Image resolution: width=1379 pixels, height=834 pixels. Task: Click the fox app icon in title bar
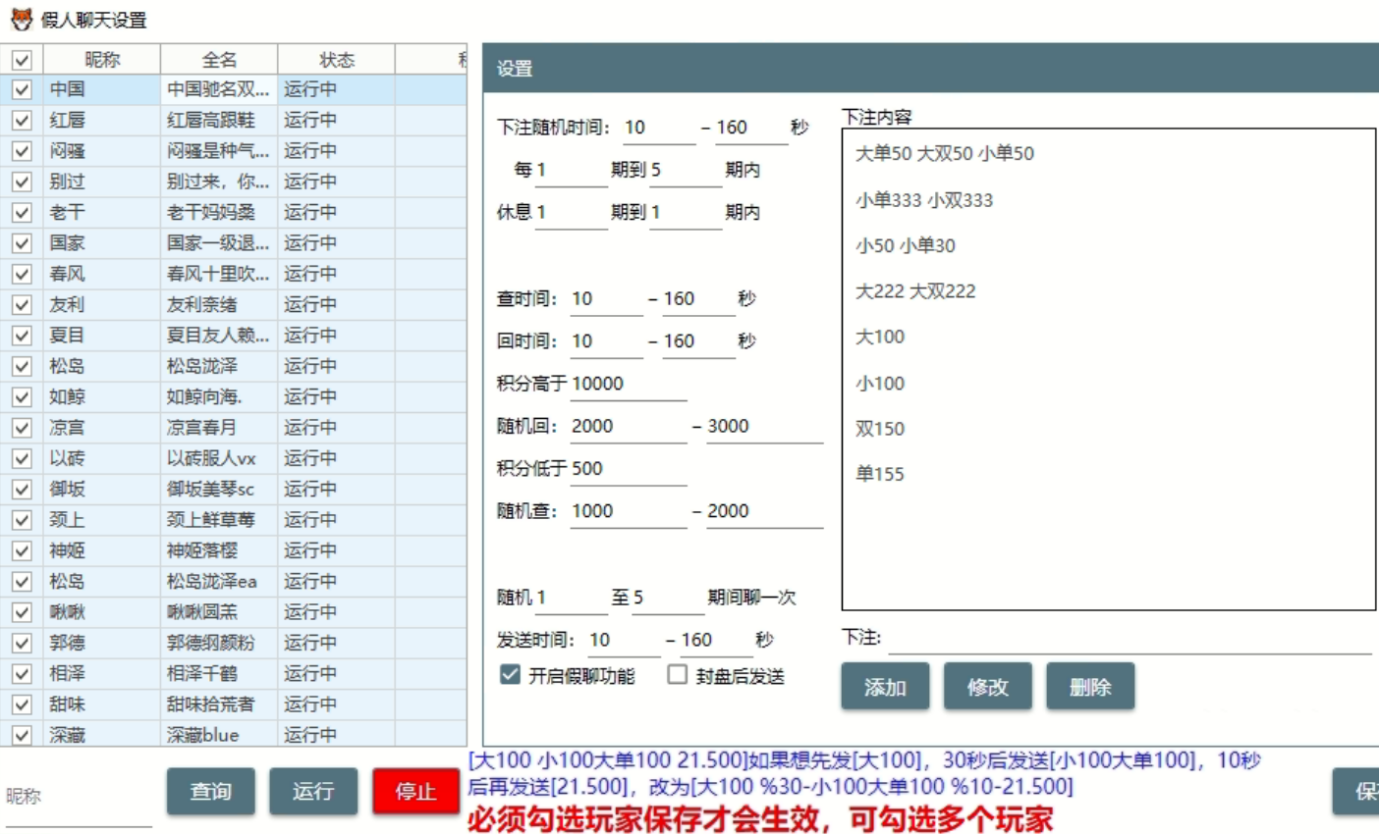(21, 19)
